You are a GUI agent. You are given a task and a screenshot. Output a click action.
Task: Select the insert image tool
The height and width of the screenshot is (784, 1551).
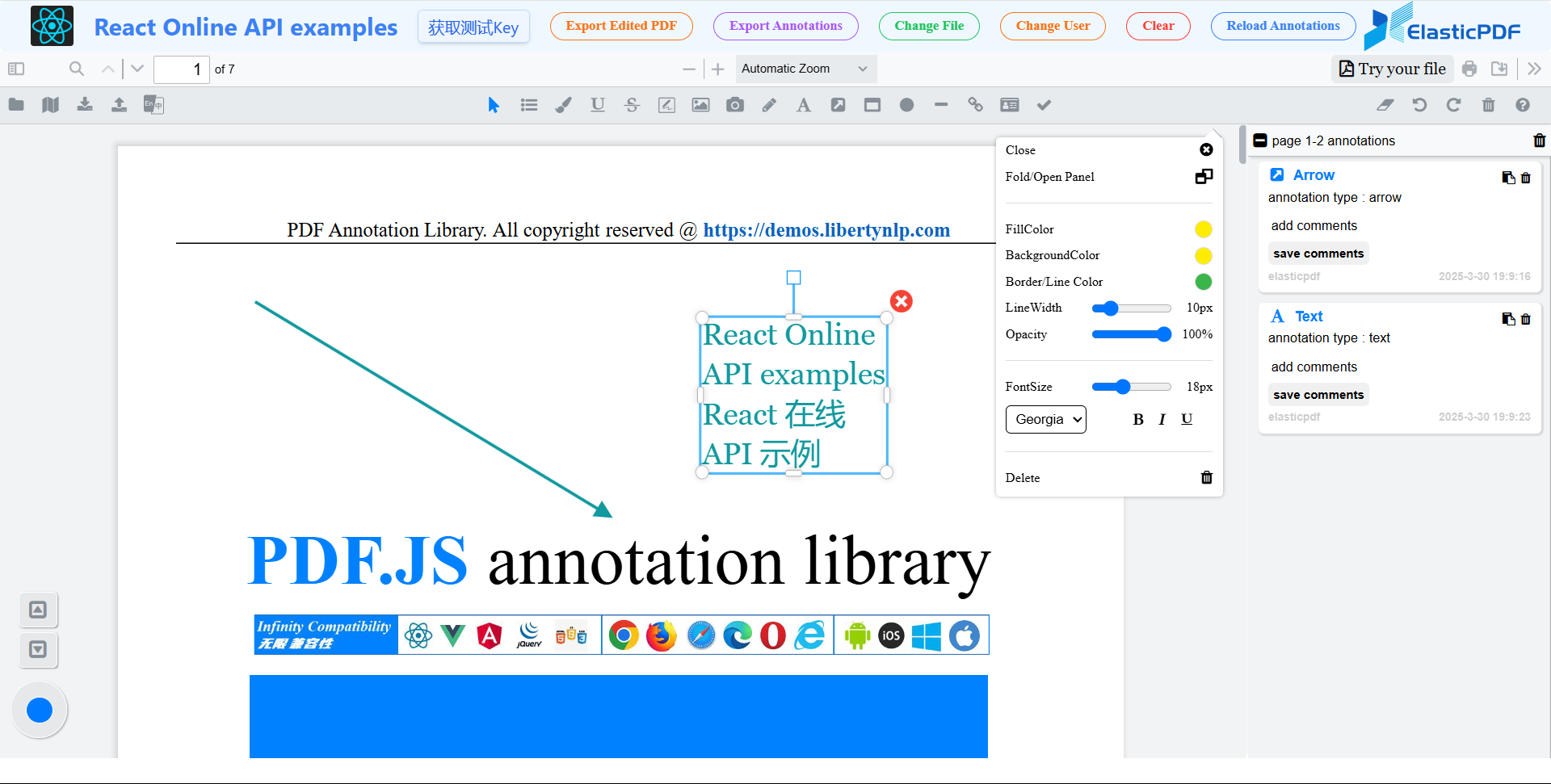tap(700, 105)
